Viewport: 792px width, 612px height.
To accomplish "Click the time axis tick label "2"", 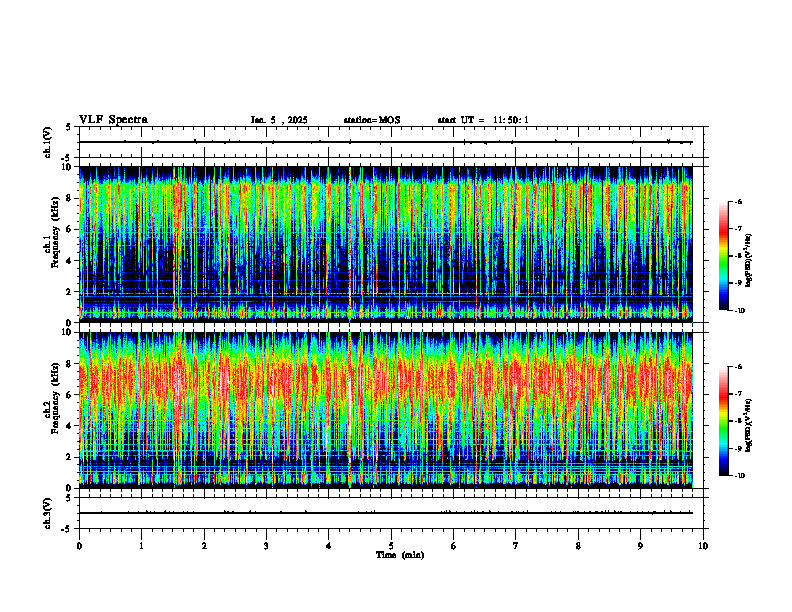I will point(204,546).
